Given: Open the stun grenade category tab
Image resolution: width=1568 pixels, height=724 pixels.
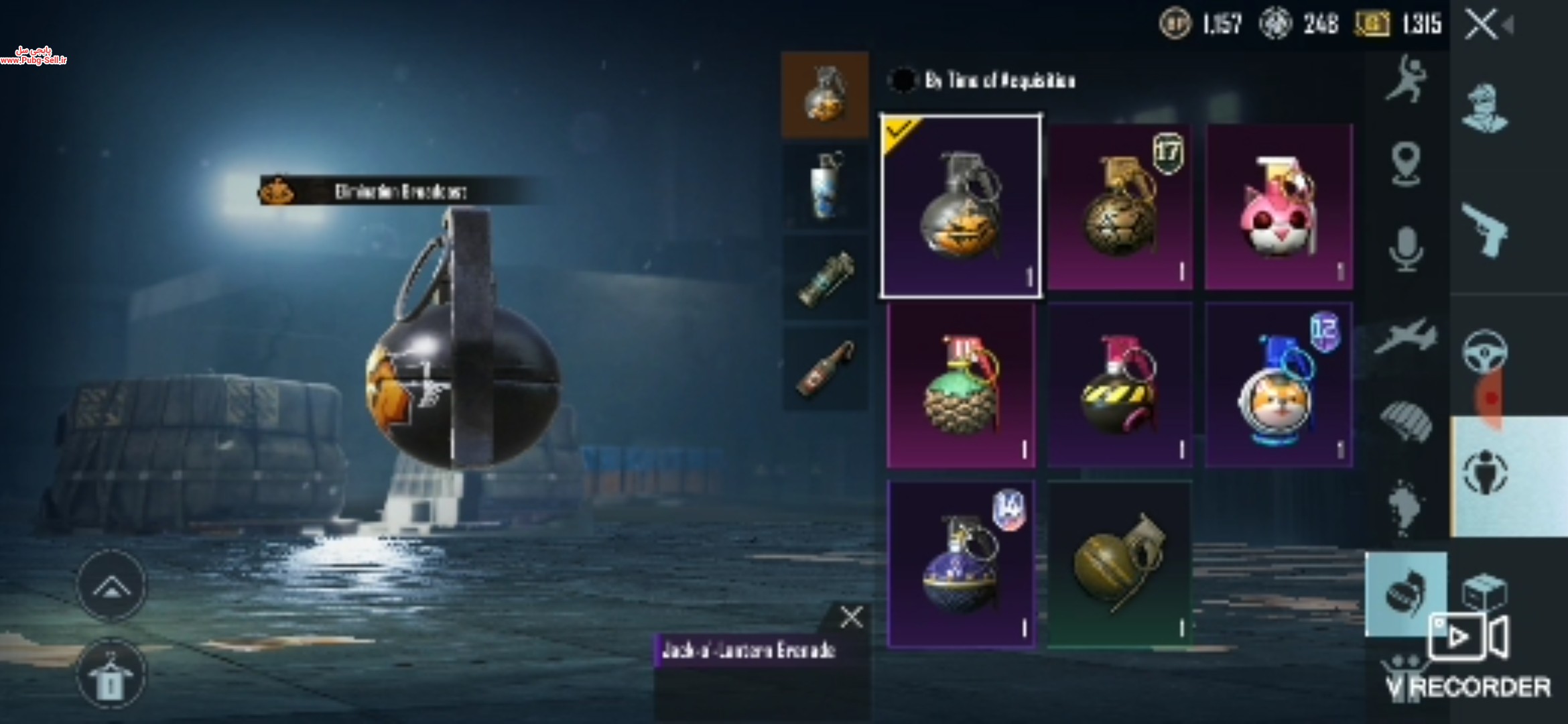Looking at the screenshot, I should (825, 278).
